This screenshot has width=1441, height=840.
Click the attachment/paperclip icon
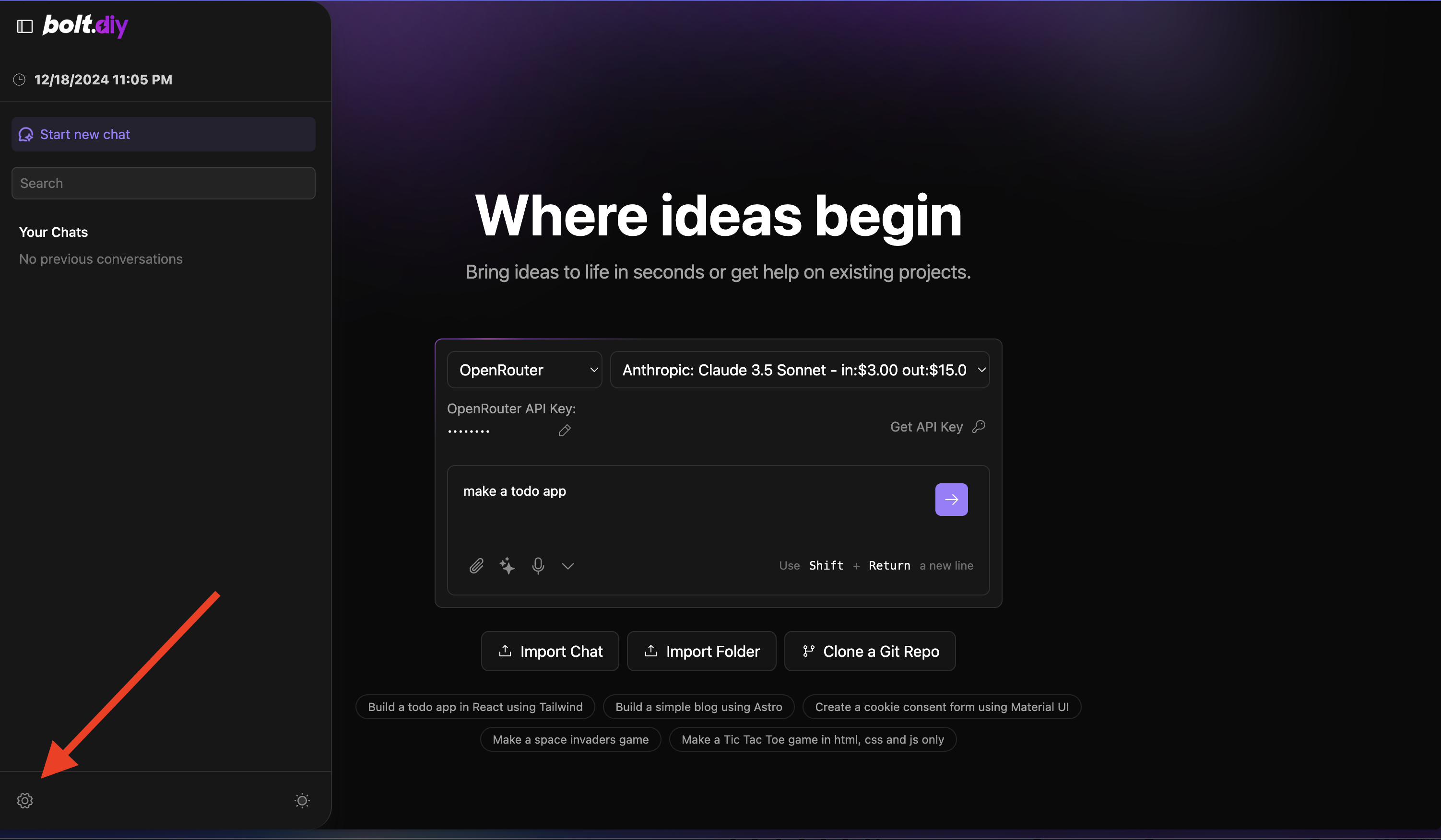tap(476, 565)
